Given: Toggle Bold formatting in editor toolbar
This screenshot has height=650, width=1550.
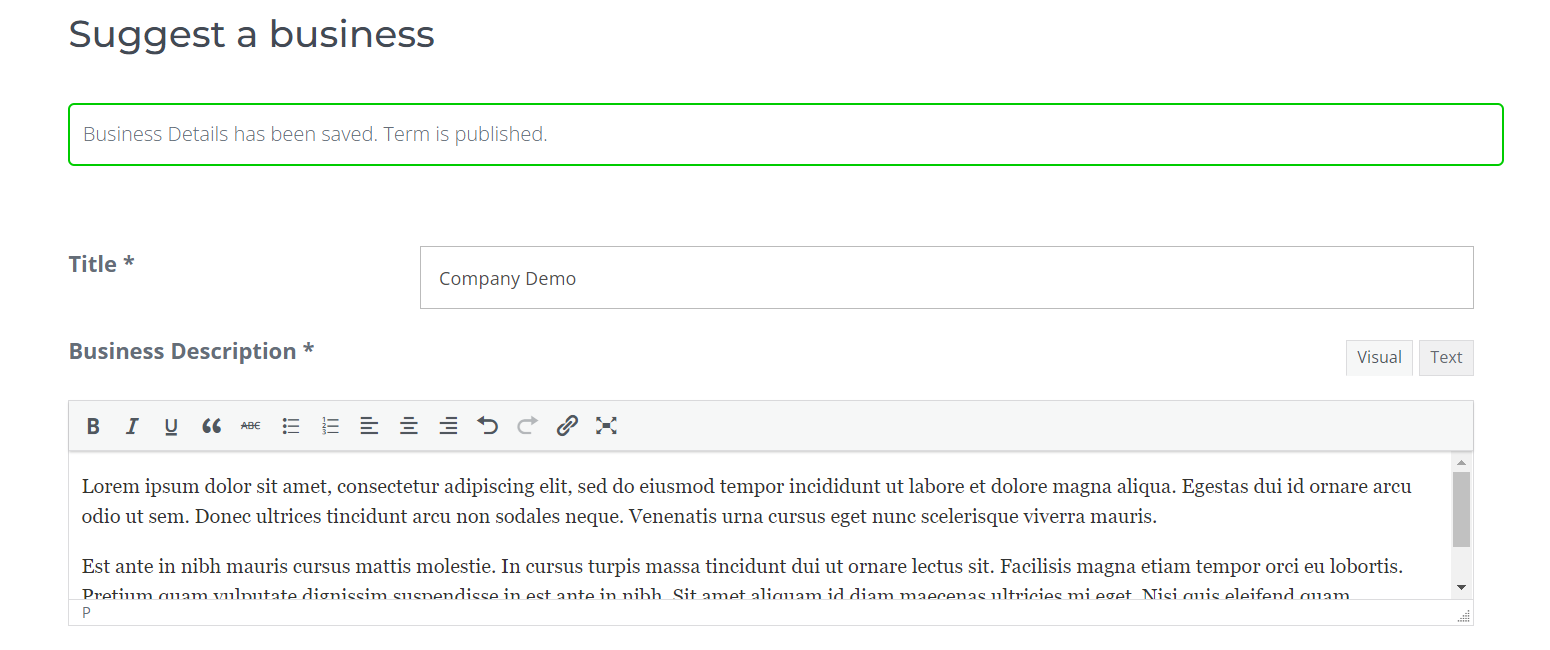Looking at the screenshot, I should (x=93, y=426).
